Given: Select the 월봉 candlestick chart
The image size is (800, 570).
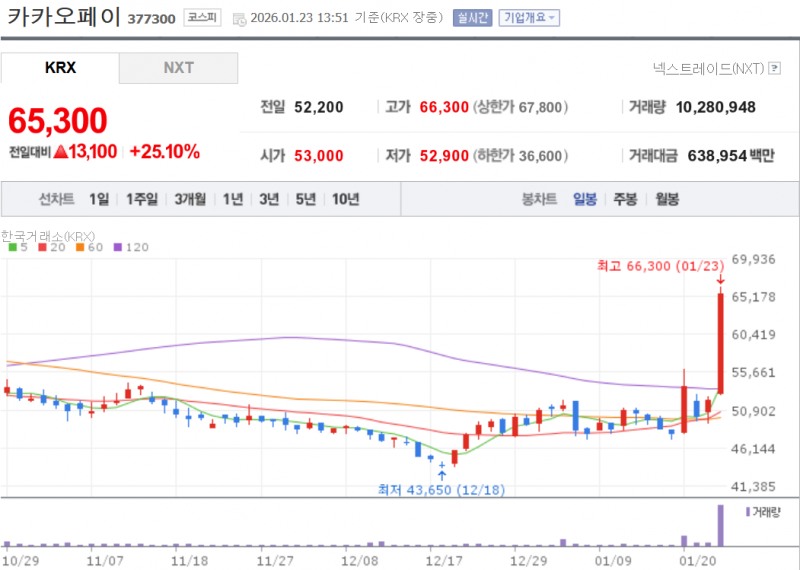Looking at the screenshot, I should coord(667,199).
